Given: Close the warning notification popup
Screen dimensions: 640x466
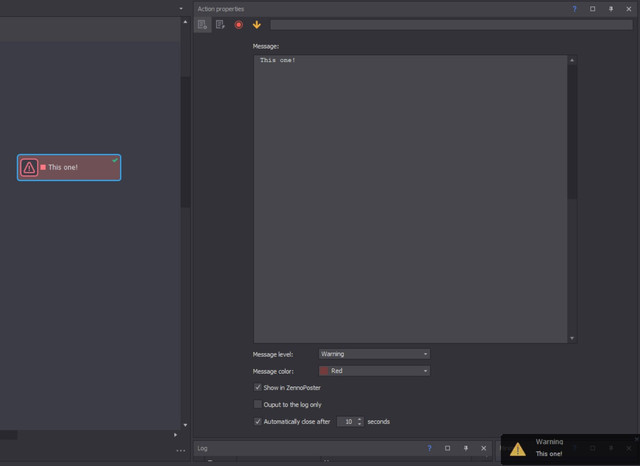Looking at the screenshot, I should (636, 439).
